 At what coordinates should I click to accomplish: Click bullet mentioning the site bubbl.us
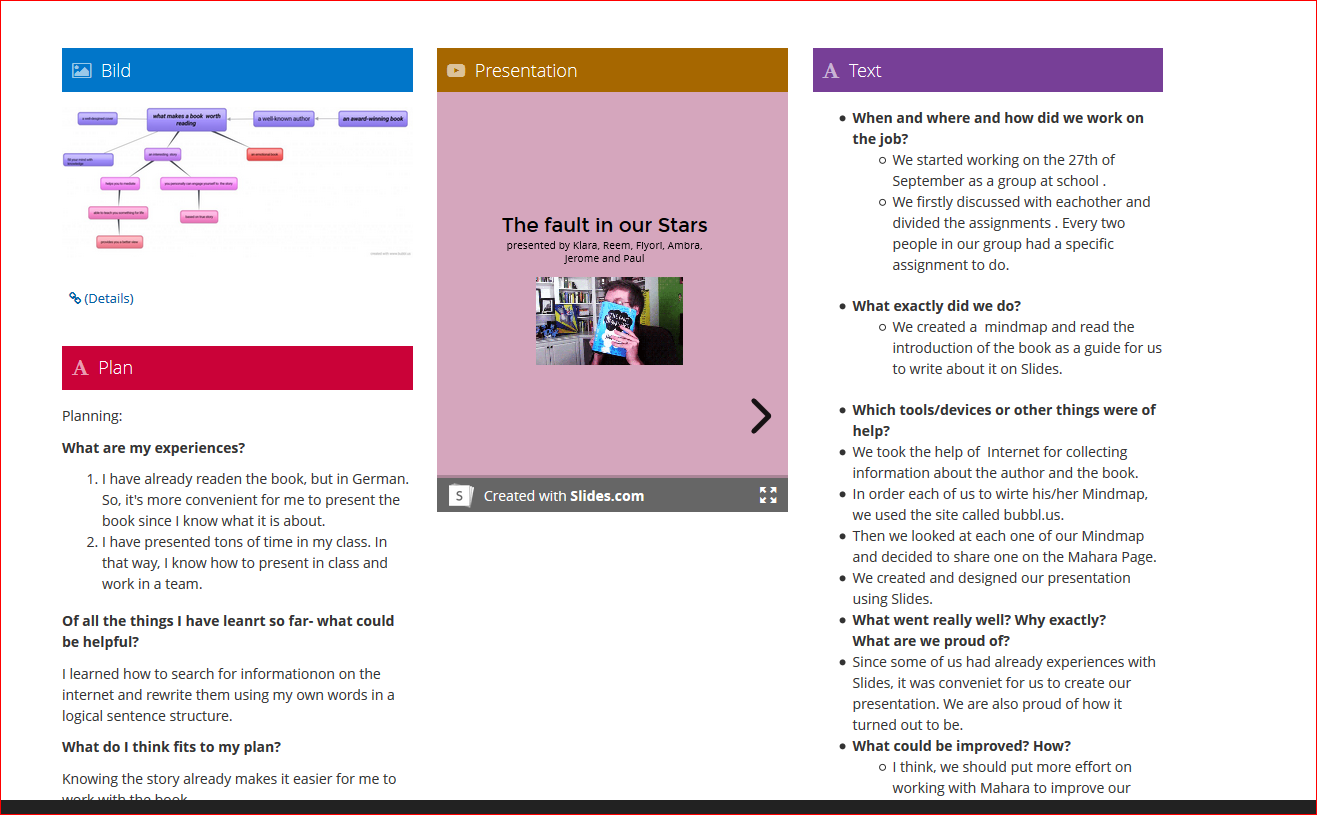tap(1000, 504)
